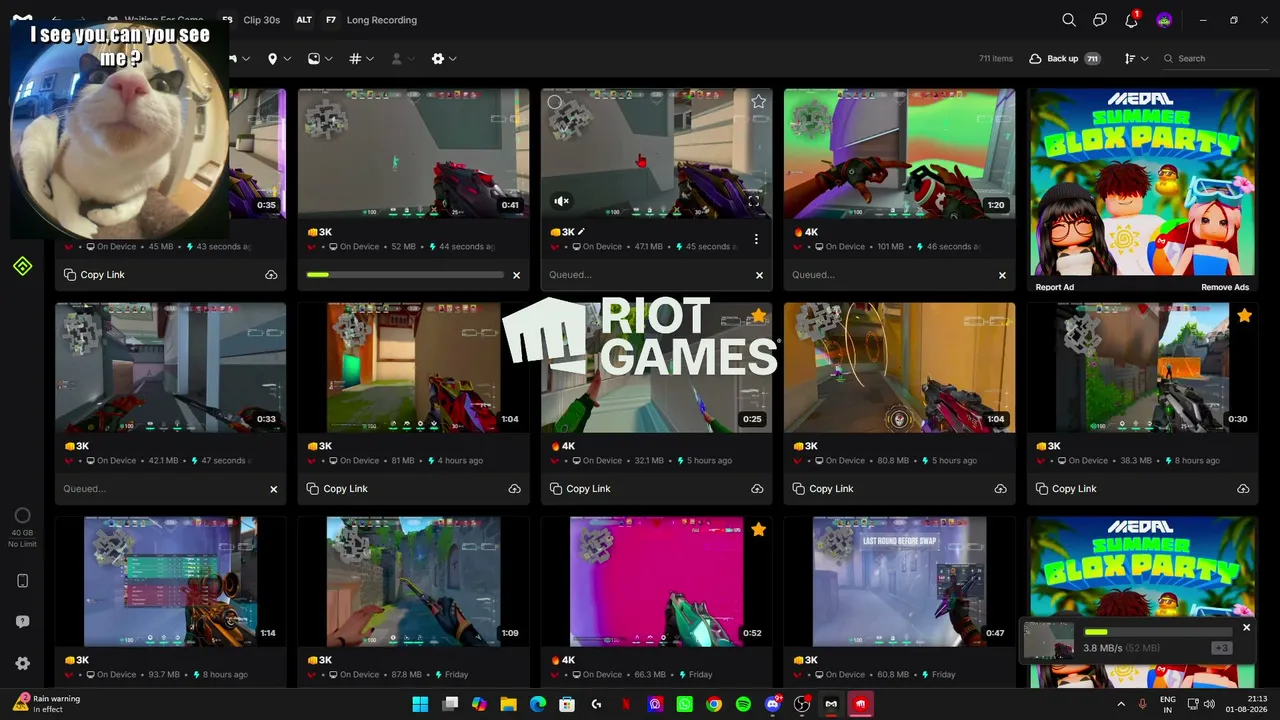Viewport: 1280px width, 720px height.
Task: Open WhatsApp from the taskbar
Action: [x=684, y=704]
